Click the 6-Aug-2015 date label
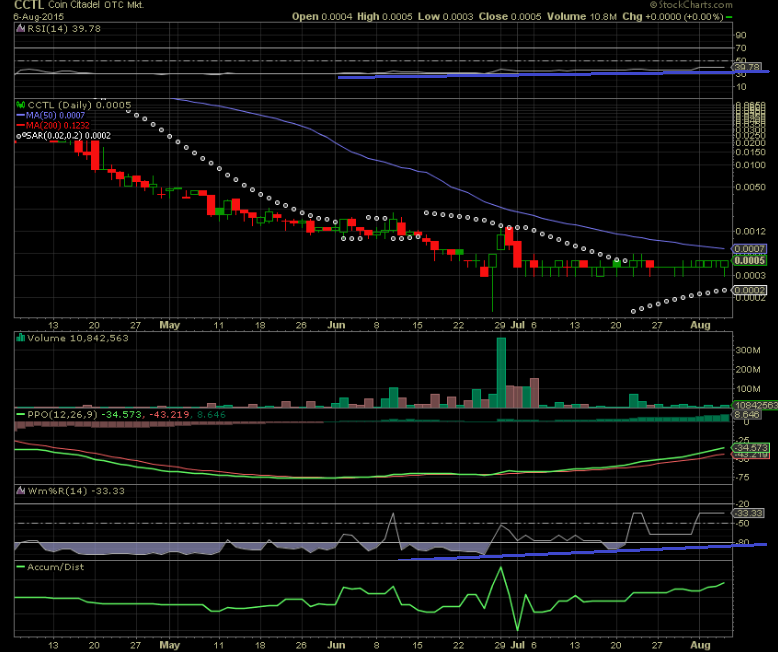Screen dimensions: 778x652 (x=38, y=16)
